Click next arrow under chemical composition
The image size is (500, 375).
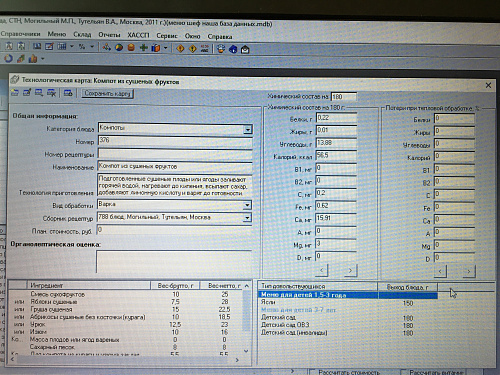click(350, 270)
